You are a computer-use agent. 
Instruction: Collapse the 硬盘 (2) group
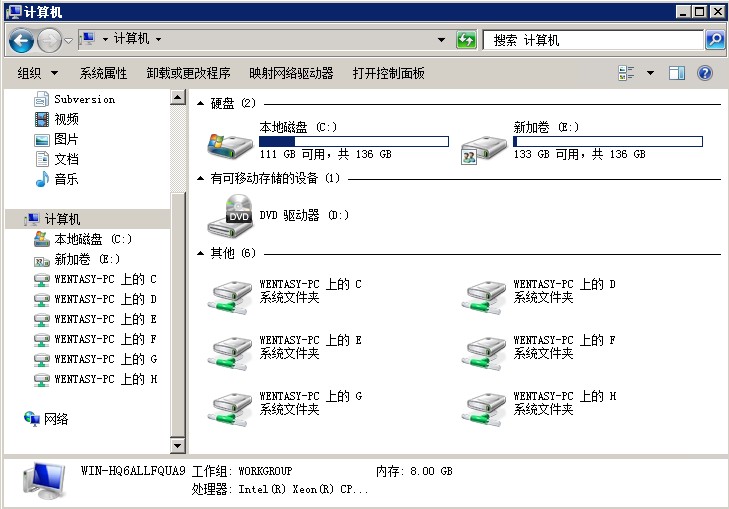click(x=200, y=103)
